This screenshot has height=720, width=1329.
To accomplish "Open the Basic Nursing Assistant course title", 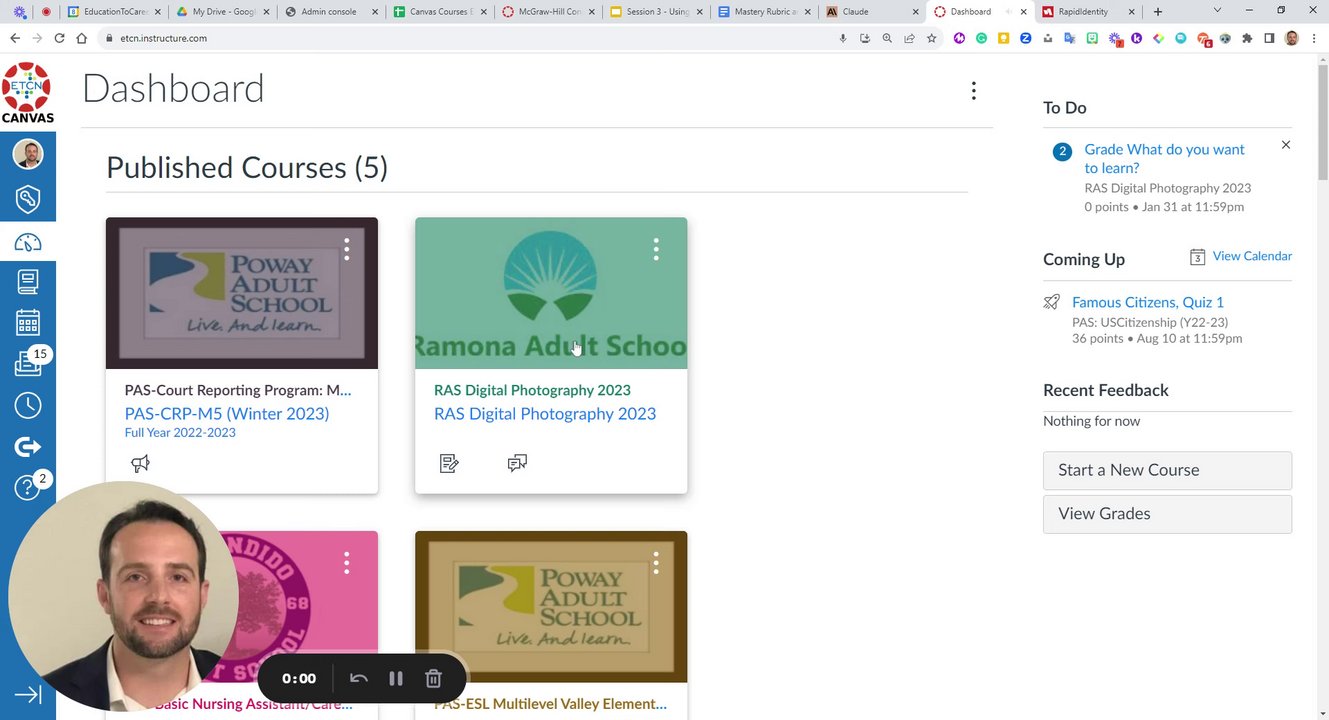I will point(253,704).
